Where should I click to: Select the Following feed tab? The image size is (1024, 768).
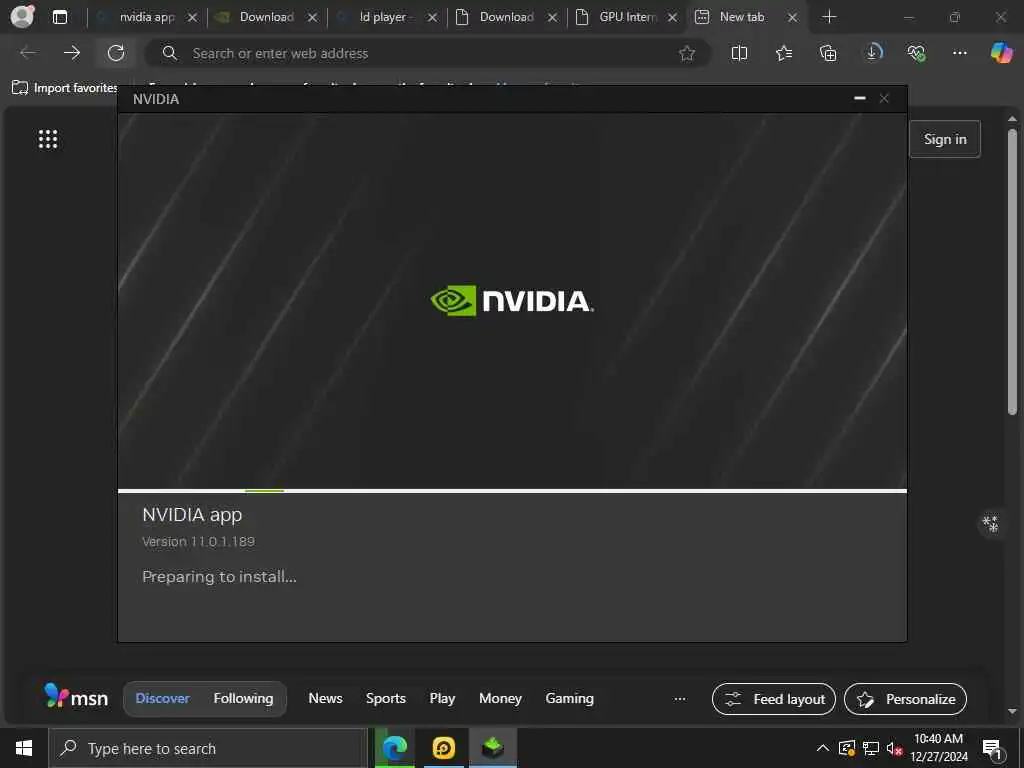pos(243,698)
